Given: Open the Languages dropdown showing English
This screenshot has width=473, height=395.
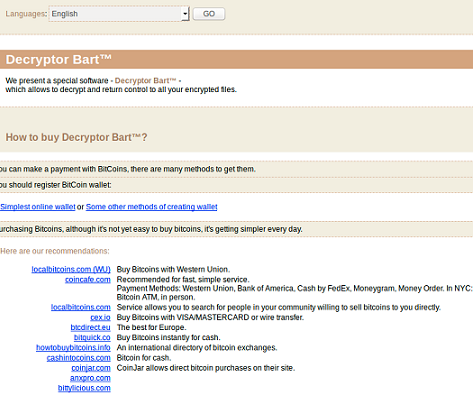Looking at the screenshot, I should pyautogui.click(x=119, y=14).
